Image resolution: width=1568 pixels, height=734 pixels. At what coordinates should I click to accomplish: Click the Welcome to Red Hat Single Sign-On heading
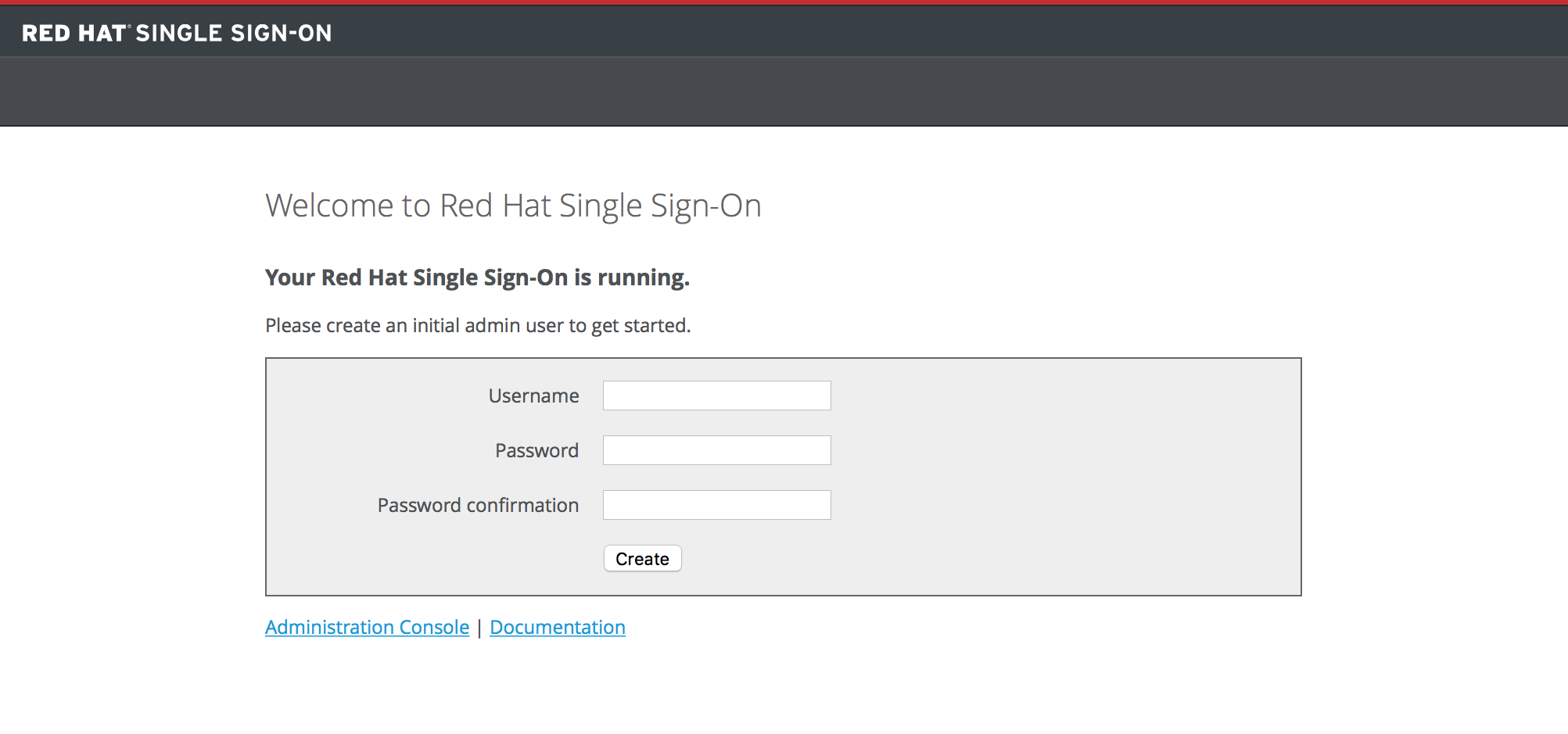coord(513,206)
